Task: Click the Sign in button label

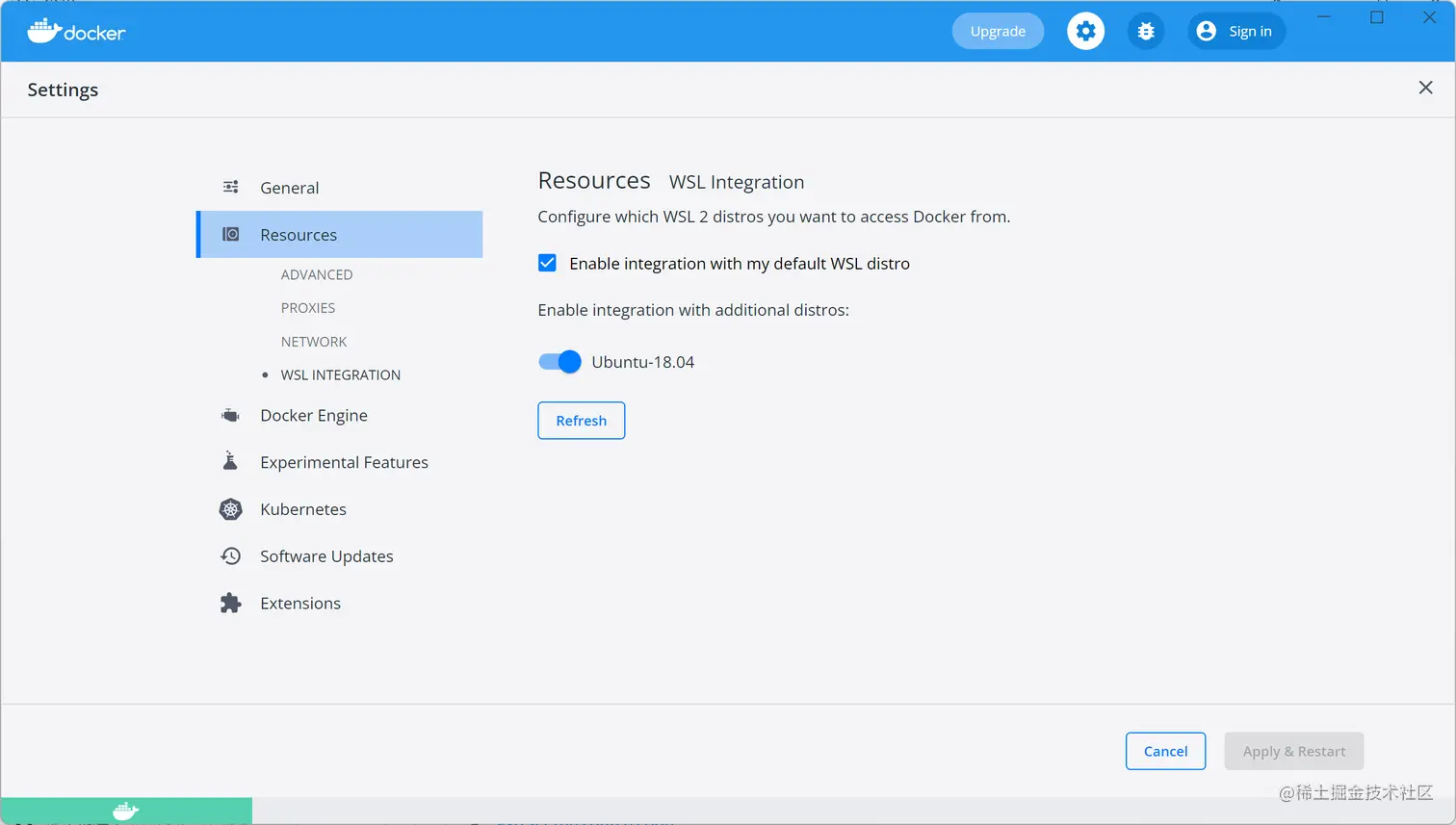Action: pyautogui.click(x=1250, y=32)
